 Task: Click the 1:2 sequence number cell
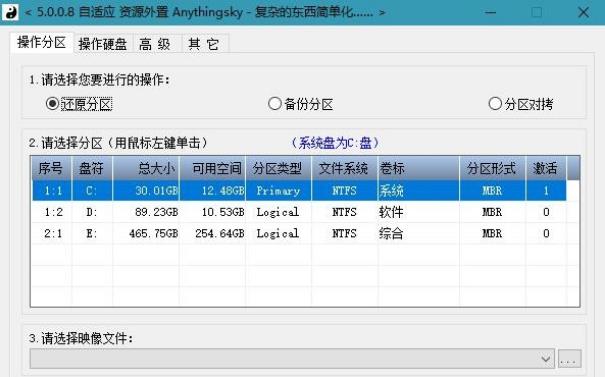coord(52,212)
